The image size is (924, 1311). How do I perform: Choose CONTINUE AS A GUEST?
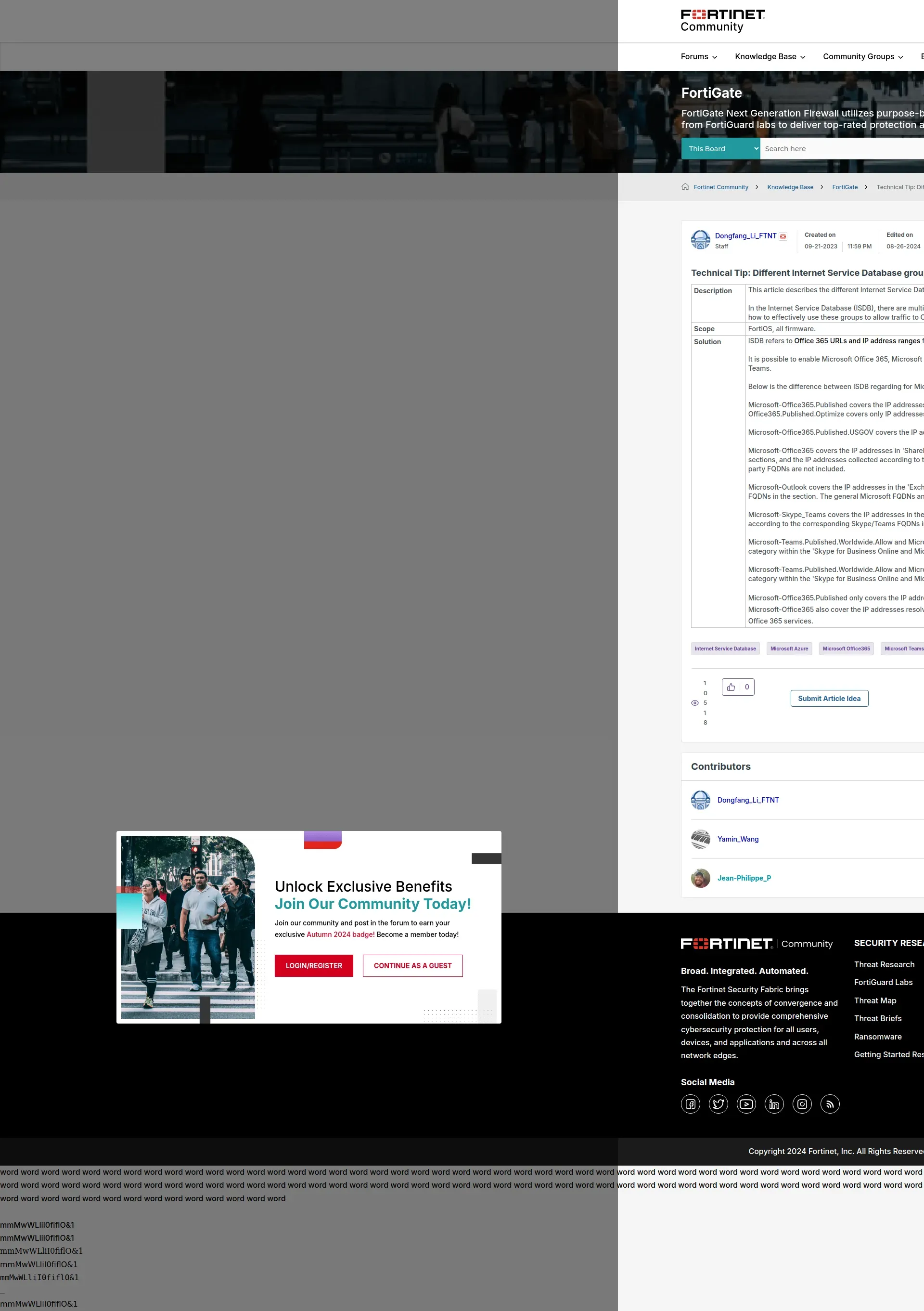412,965
